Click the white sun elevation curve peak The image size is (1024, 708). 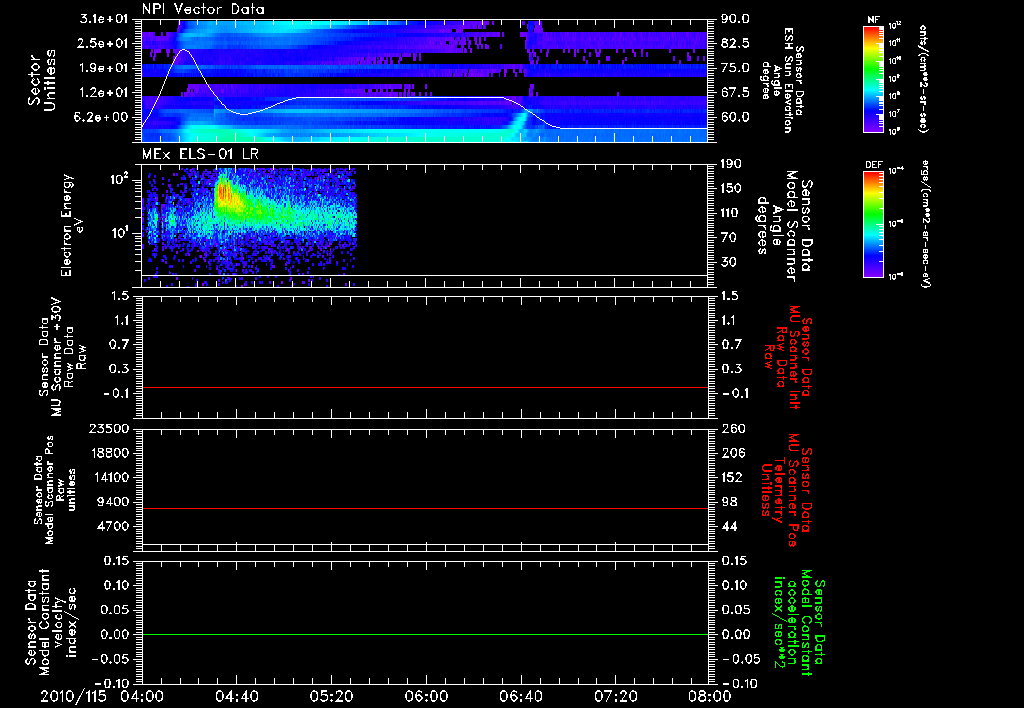tap(185, 50)
